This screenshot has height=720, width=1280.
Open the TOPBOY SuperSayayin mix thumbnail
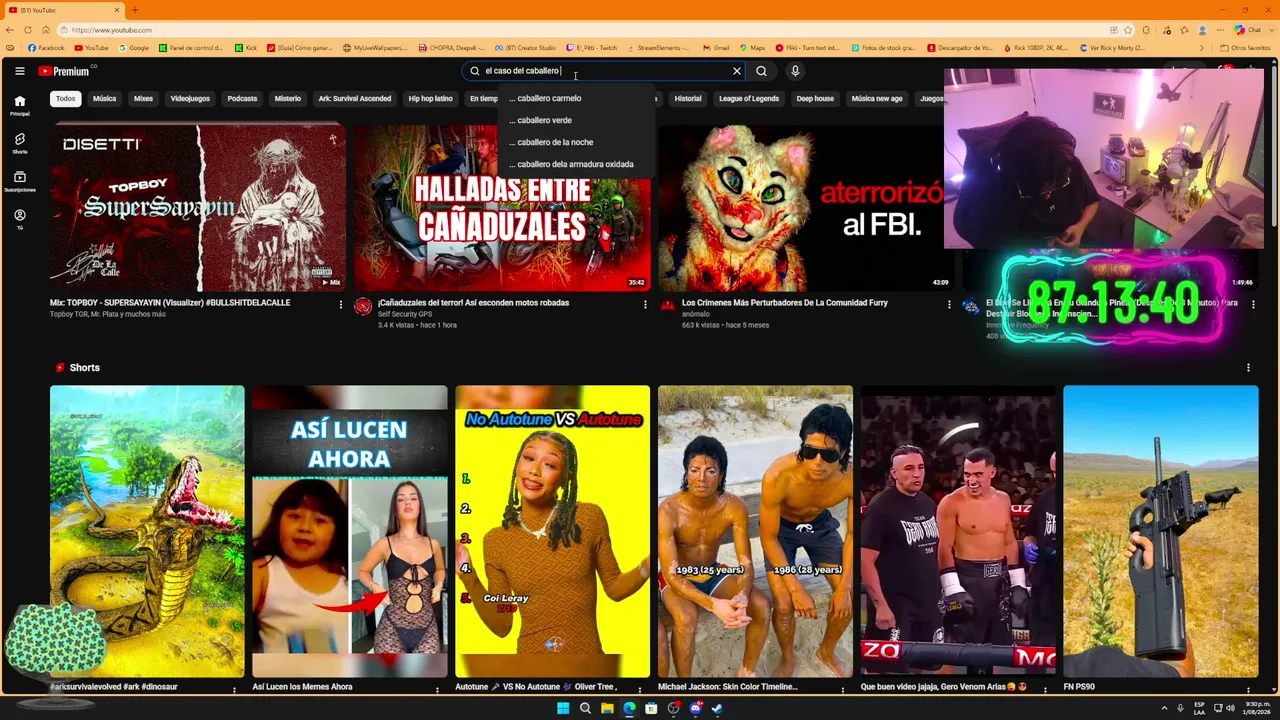(x=198, y=207)
